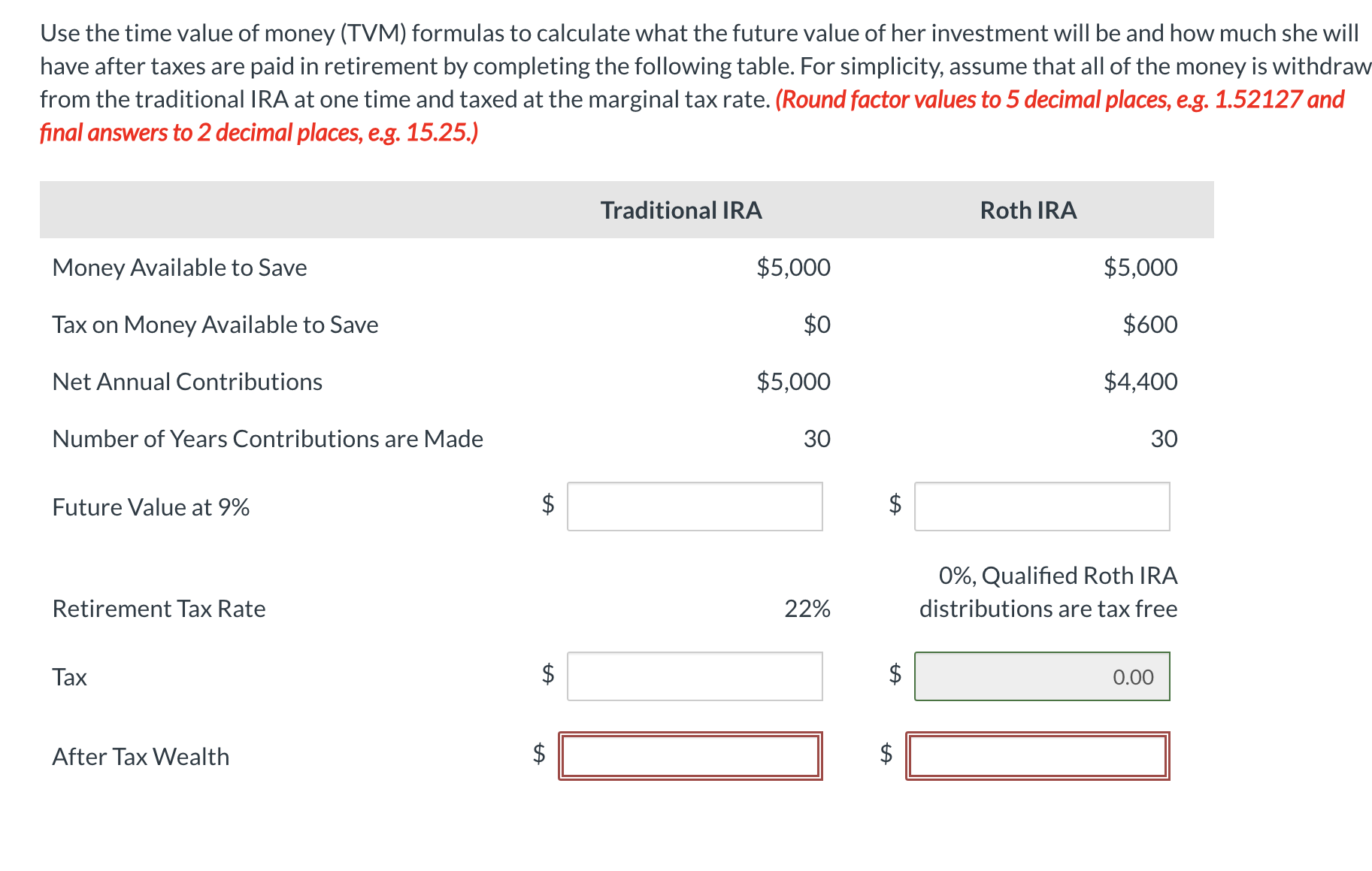This screenshot has height=871, width=1372.
Task: Click the $4,400 Roth net contribution value
Action: click(1140, 382)
